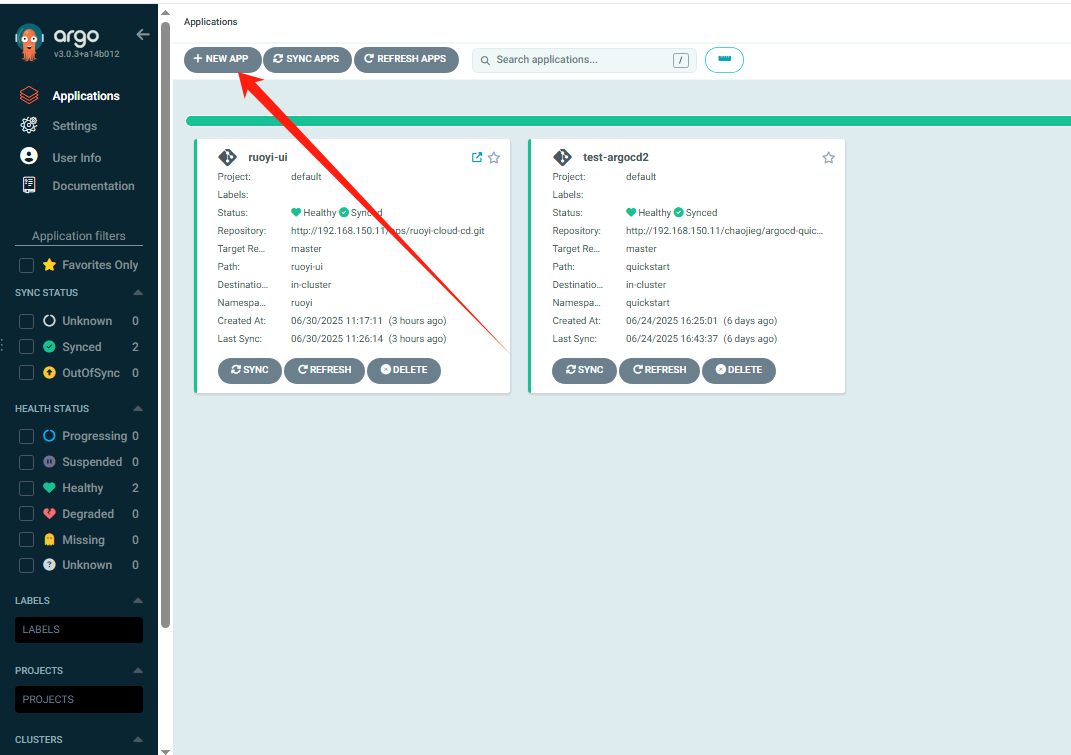Click the Degraded broken heart icon
The height and width of the screenshot is (755, 1071).
point(49,513)
